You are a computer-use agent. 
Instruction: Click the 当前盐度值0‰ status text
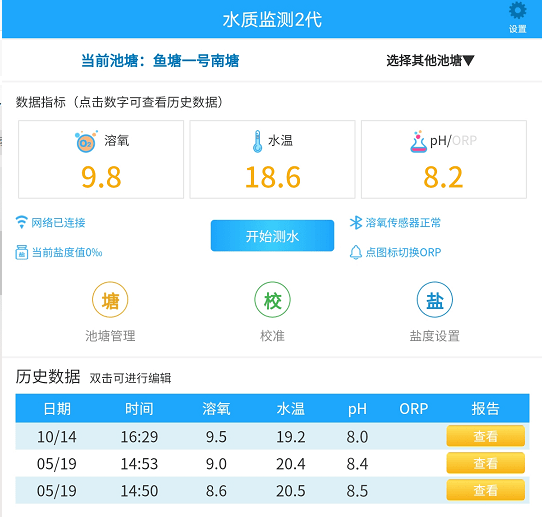pyautogui.click(x=67, y=252)
